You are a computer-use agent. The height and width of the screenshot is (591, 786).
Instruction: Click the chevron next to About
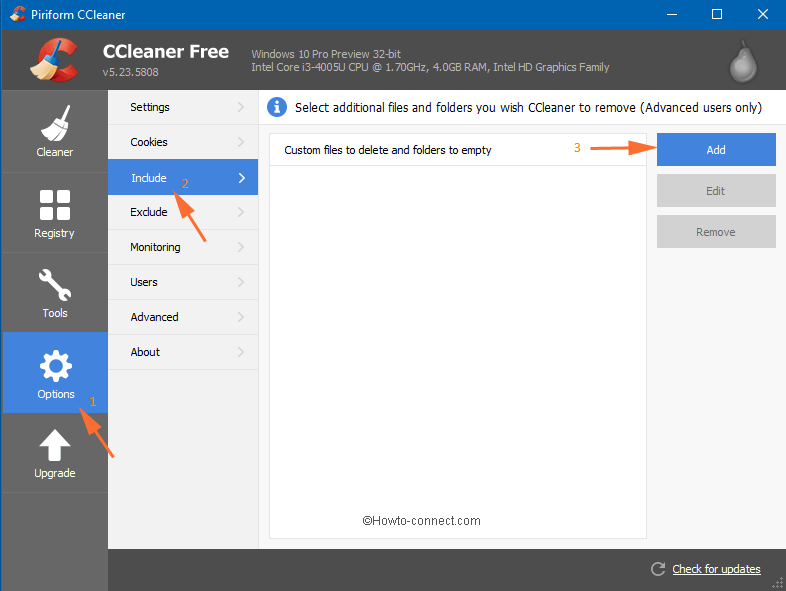pos(241,352)
